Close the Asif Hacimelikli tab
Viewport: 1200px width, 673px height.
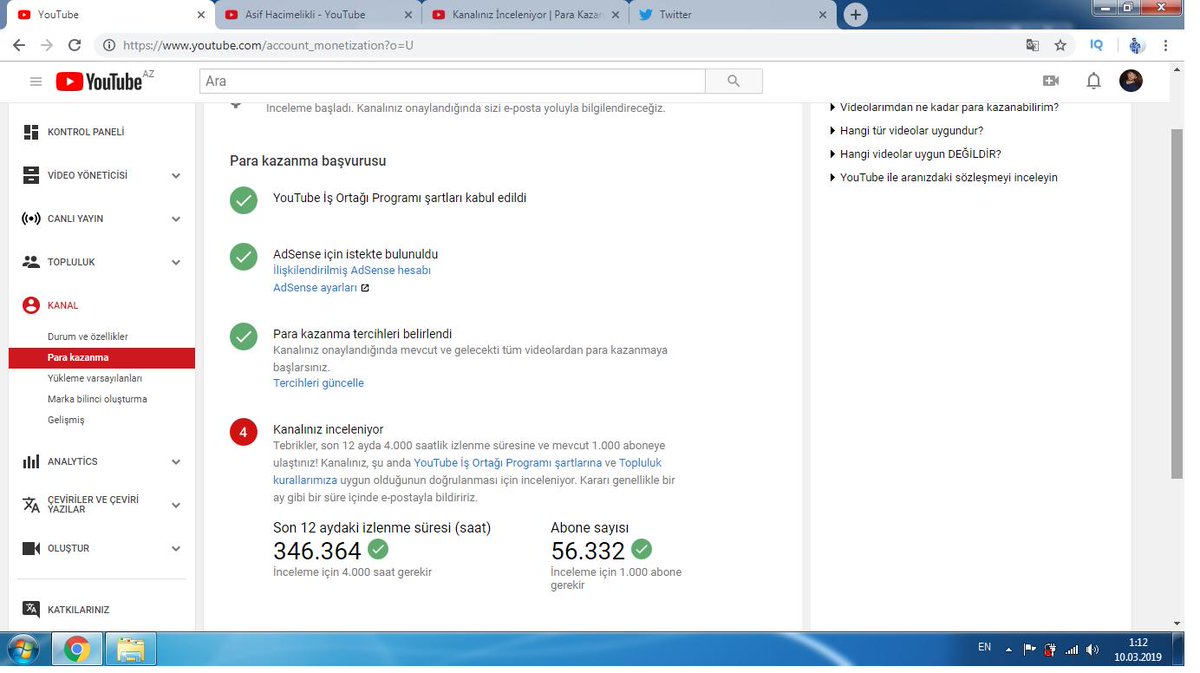[x=407, y=15]
